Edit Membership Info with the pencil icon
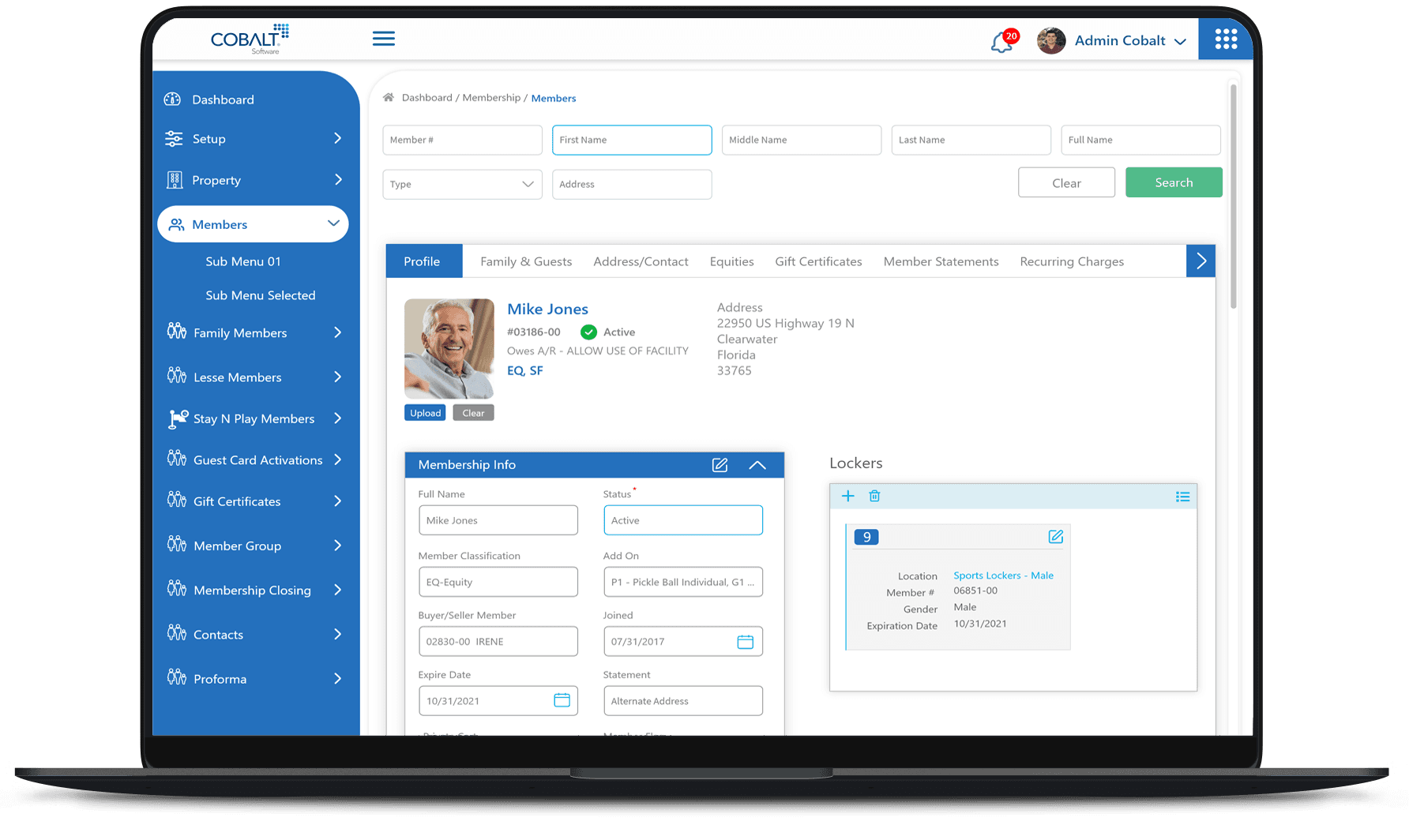This screenshot has width=1409, height=840. 720,465
